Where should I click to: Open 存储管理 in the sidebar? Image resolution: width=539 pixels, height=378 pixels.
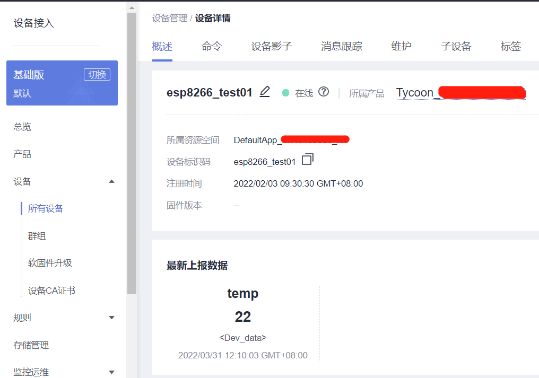(31, 345)
